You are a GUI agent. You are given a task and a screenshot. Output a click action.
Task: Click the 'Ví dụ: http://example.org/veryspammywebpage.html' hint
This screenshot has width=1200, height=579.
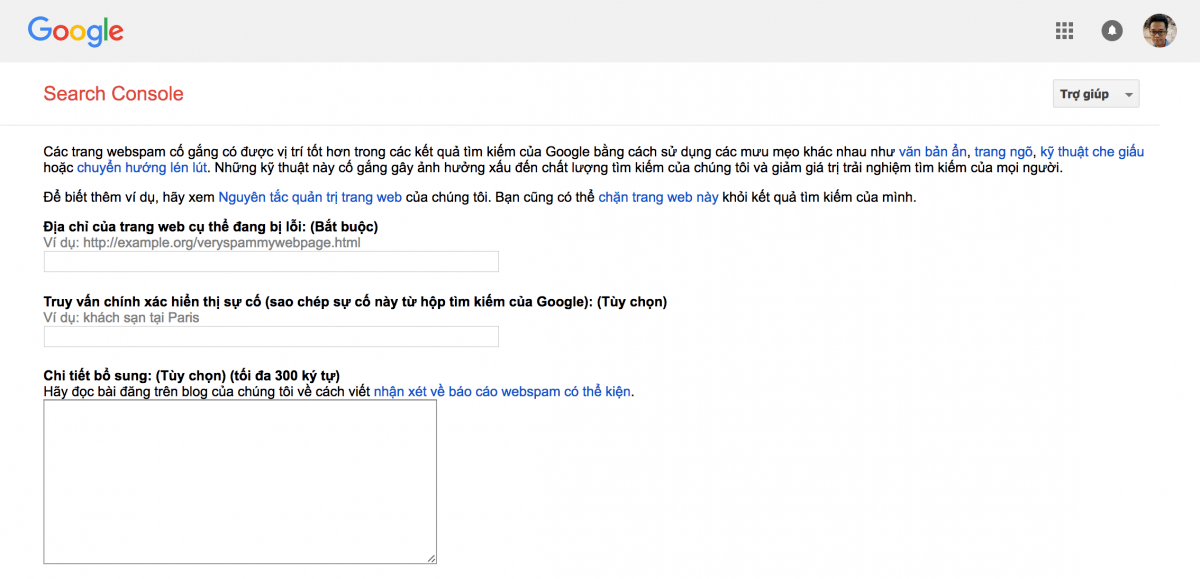click(202, 242)
